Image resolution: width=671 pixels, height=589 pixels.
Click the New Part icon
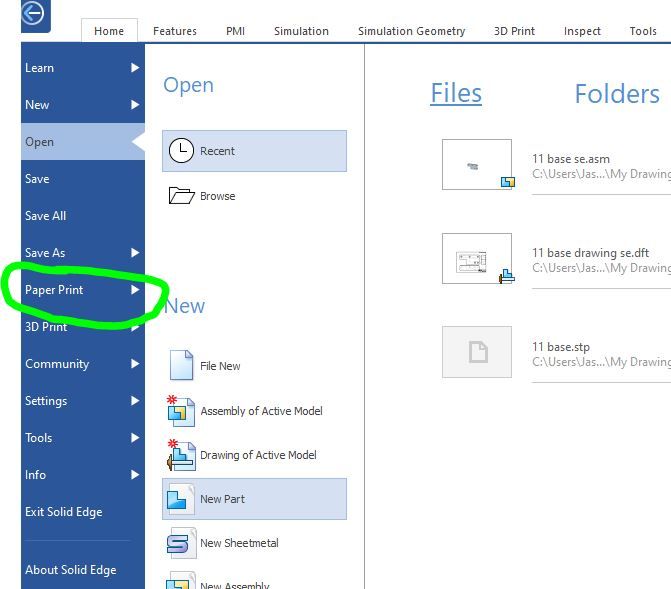[x=181, y=499]
